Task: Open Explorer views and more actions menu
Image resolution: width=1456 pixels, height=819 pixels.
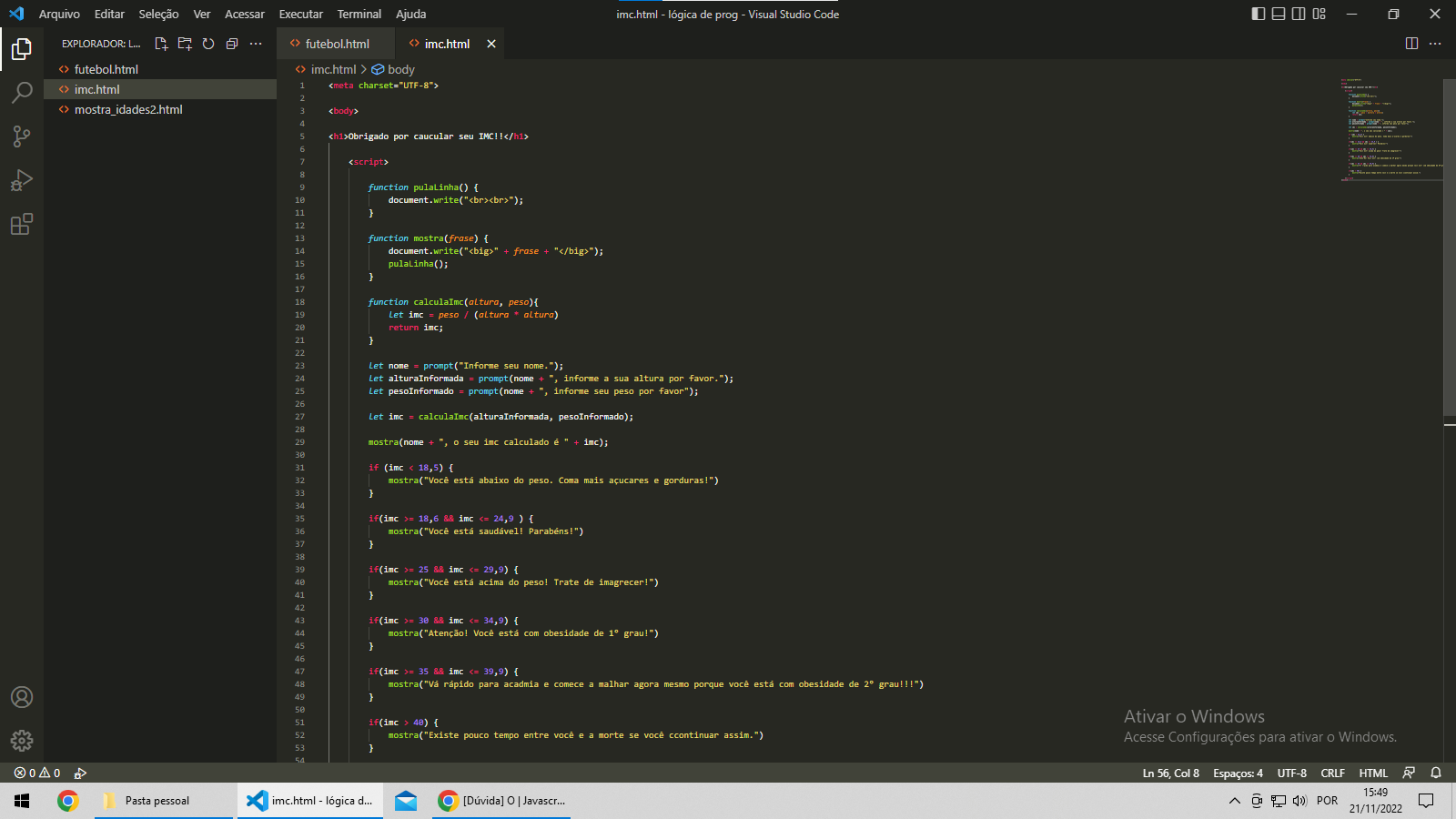Action: pyautogui.click(x=256, y=44)
